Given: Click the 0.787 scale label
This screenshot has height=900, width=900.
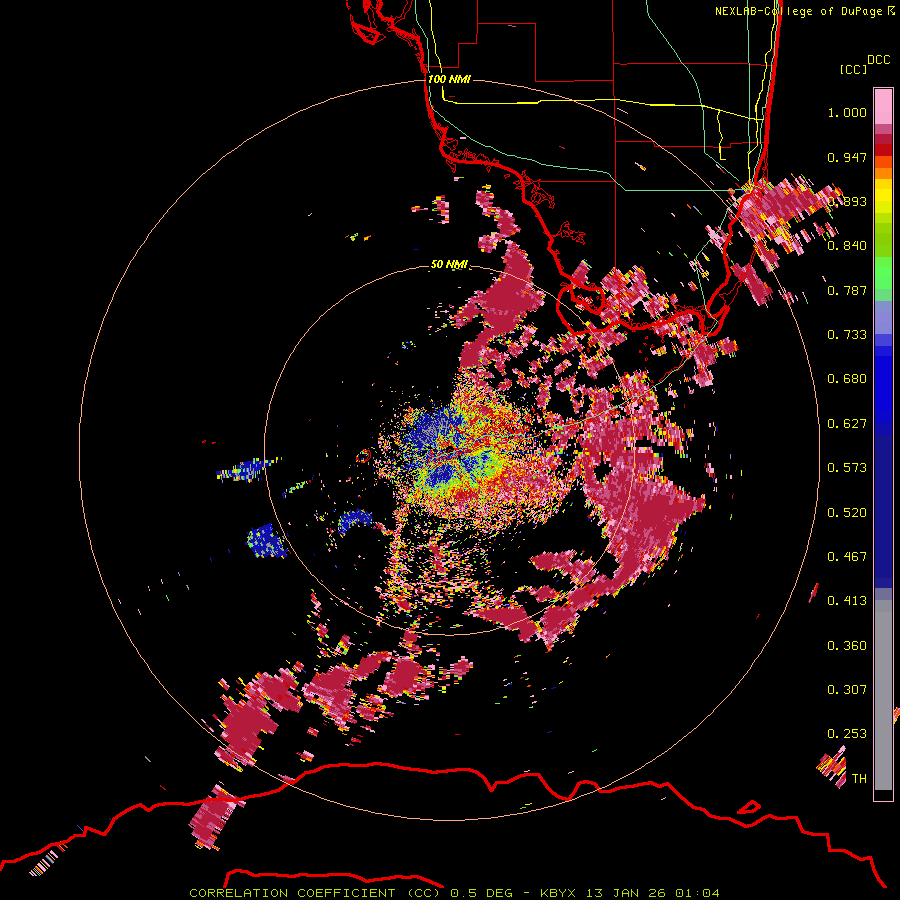Looking at the screenshot, I should point(847,290).
